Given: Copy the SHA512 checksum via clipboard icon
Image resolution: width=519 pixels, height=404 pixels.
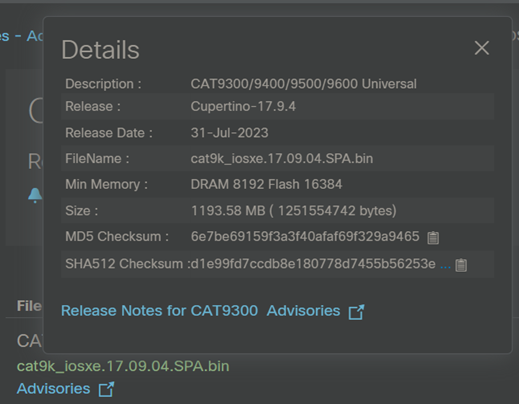Looking at the screenshot, I should click(461, 265).
